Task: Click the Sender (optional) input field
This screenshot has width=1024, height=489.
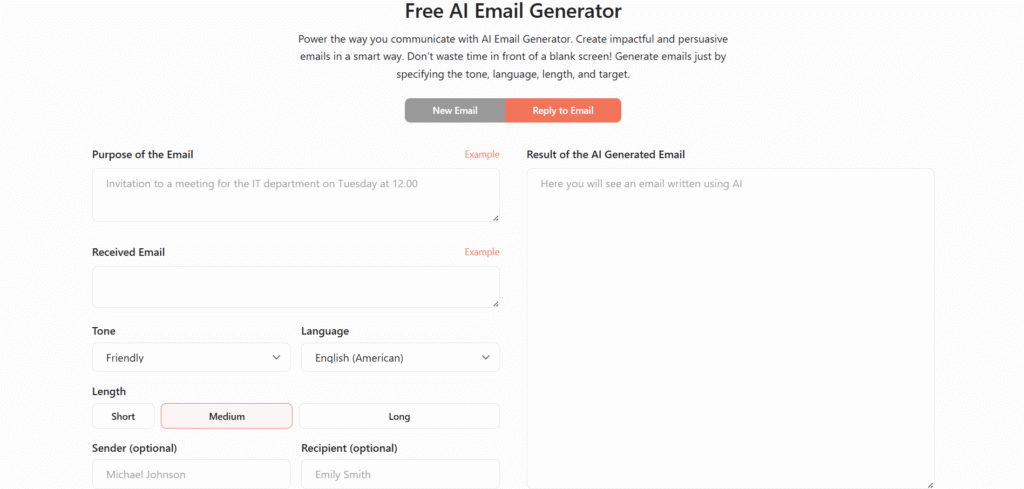Action: coord(191,474)
